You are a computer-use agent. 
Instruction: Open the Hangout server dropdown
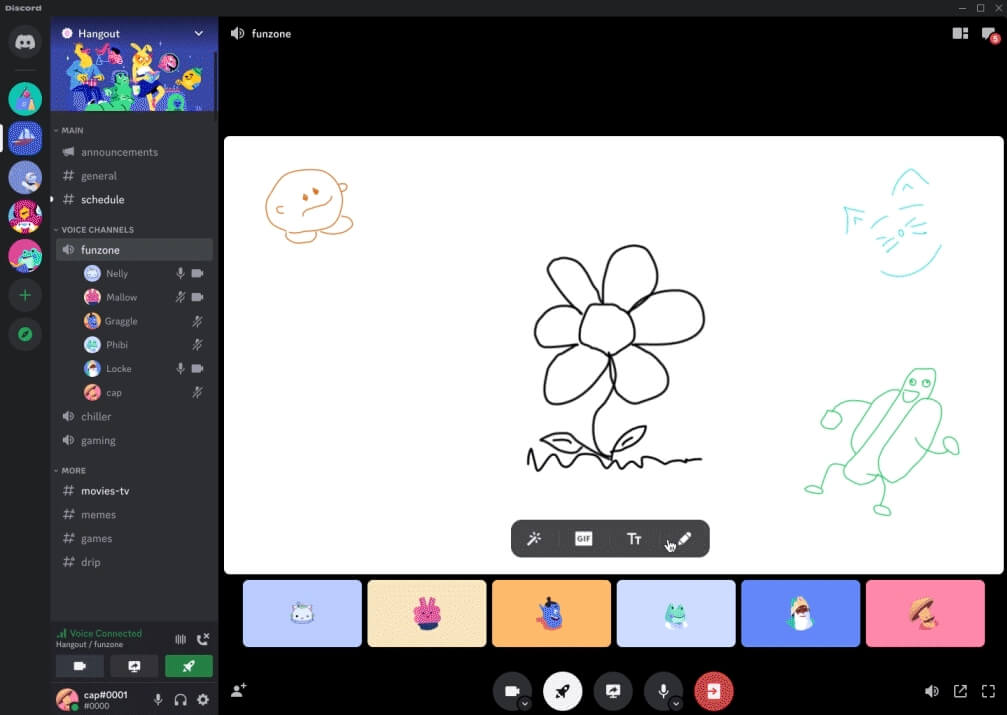coord(198,33)
